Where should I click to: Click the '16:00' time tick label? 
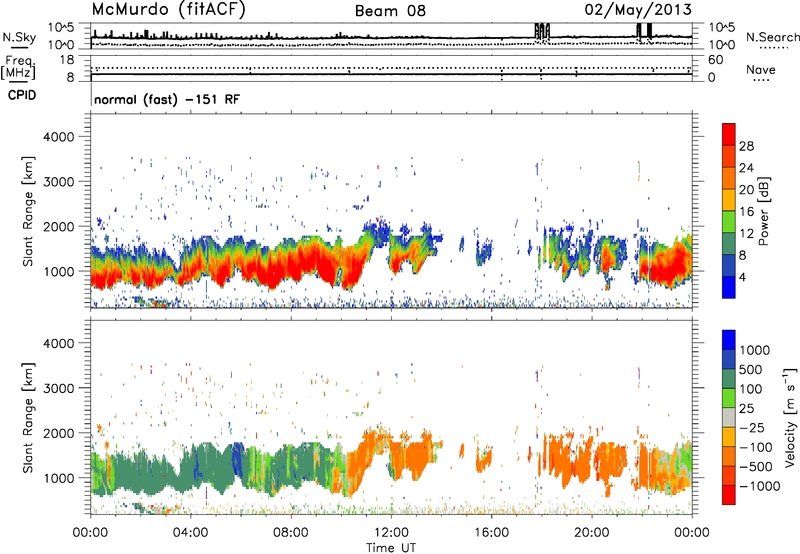point(492,533)
